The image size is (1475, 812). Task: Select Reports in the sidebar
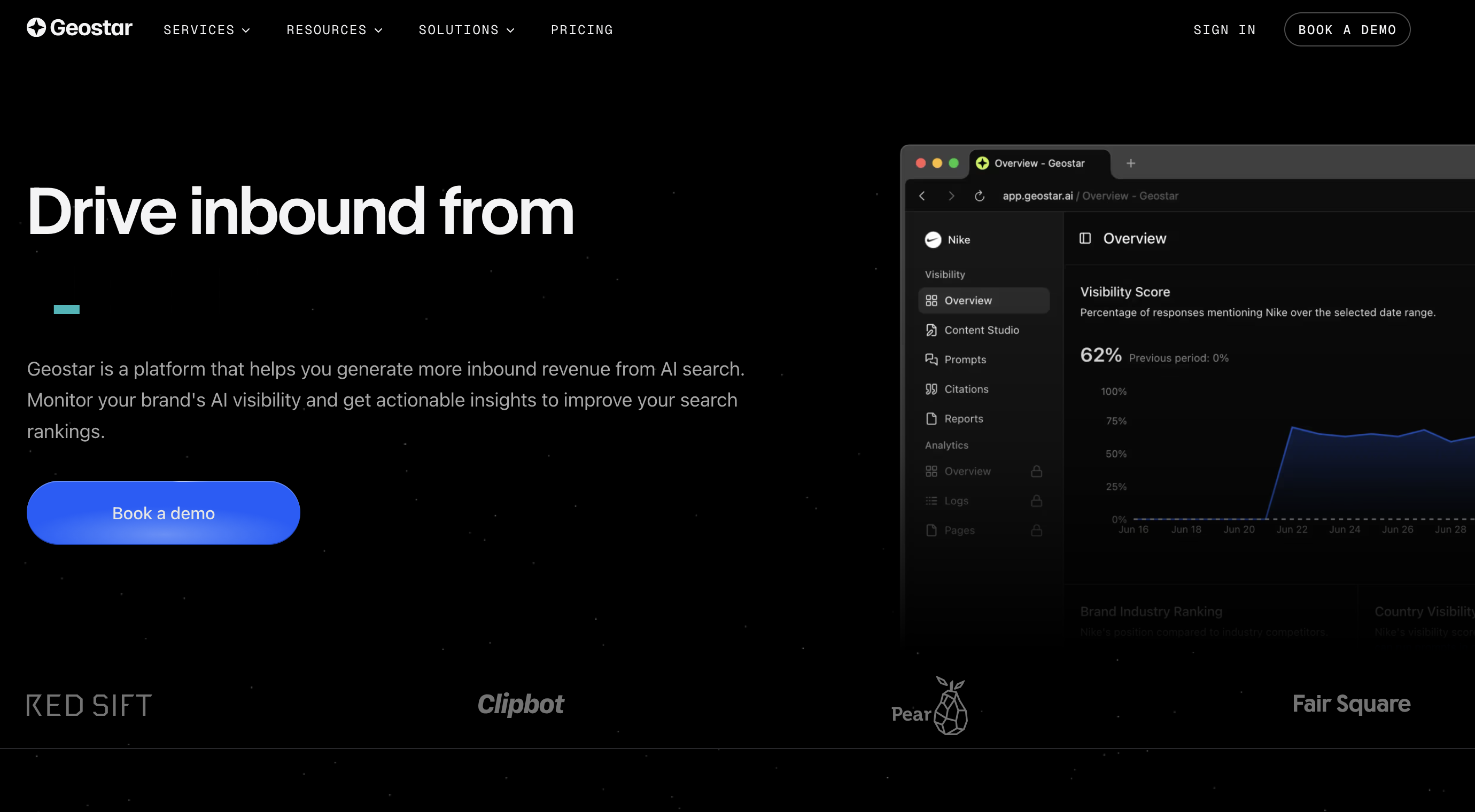[x=964, y=418]
